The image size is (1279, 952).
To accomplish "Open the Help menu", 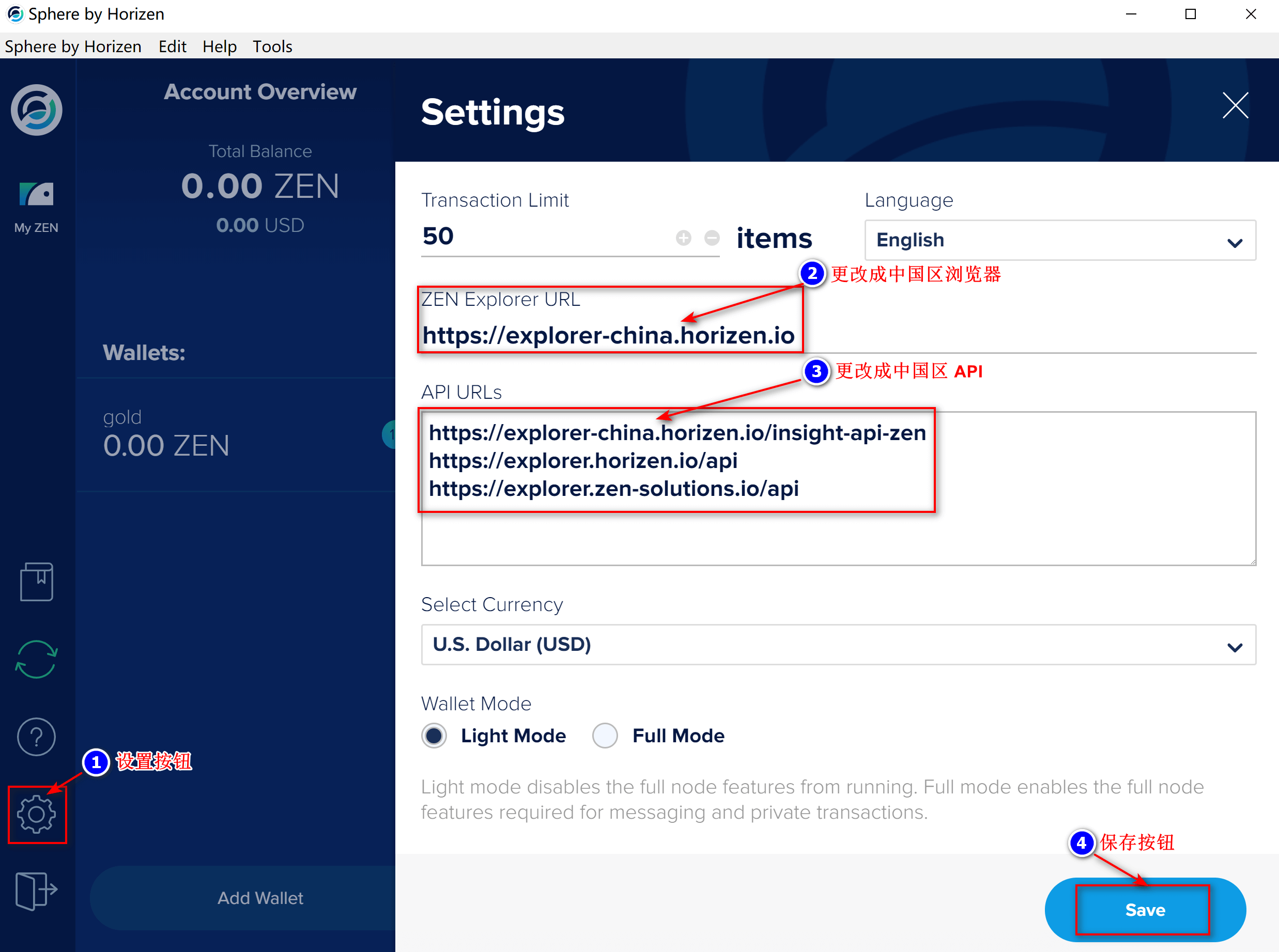I will 220,46.
